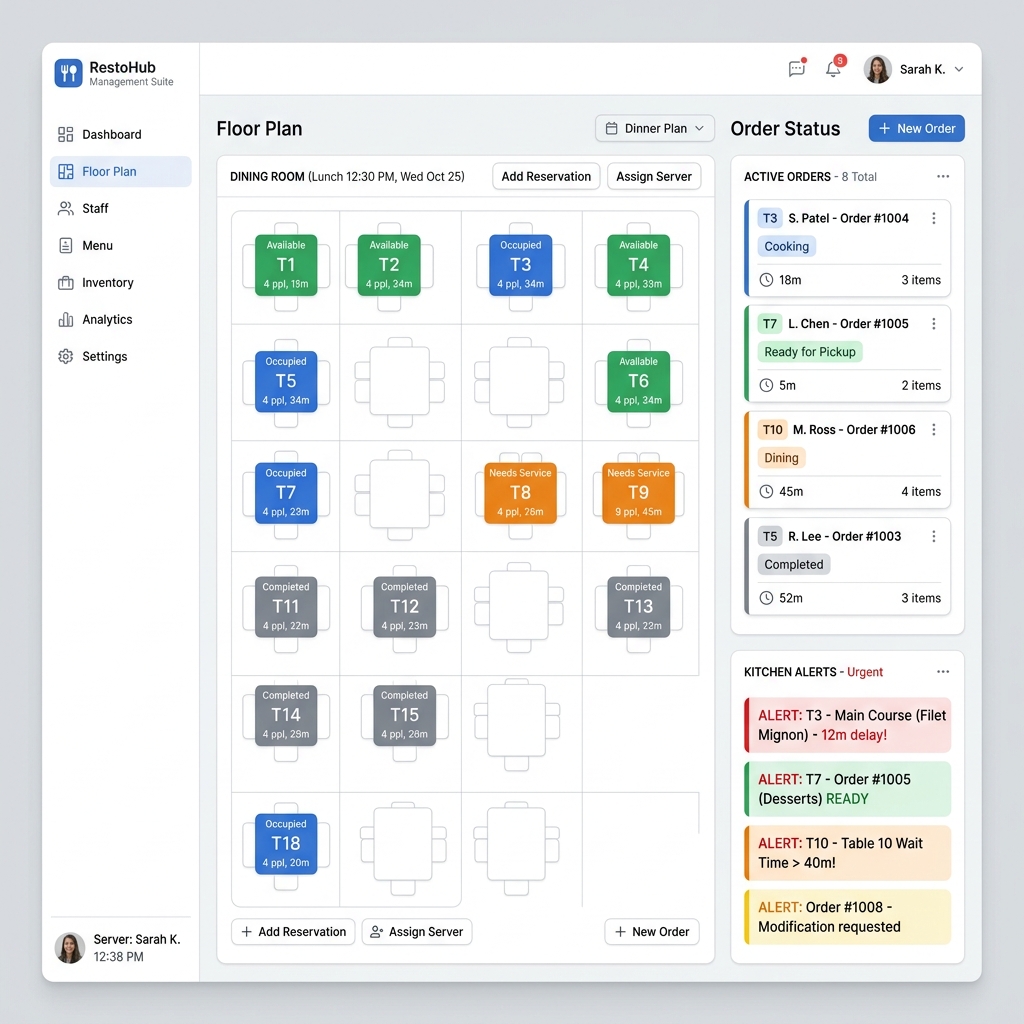Screen dimensions: 1024x1024
Task: Click the 45m clock icon on Order #1006
Action: pos(766,492)
